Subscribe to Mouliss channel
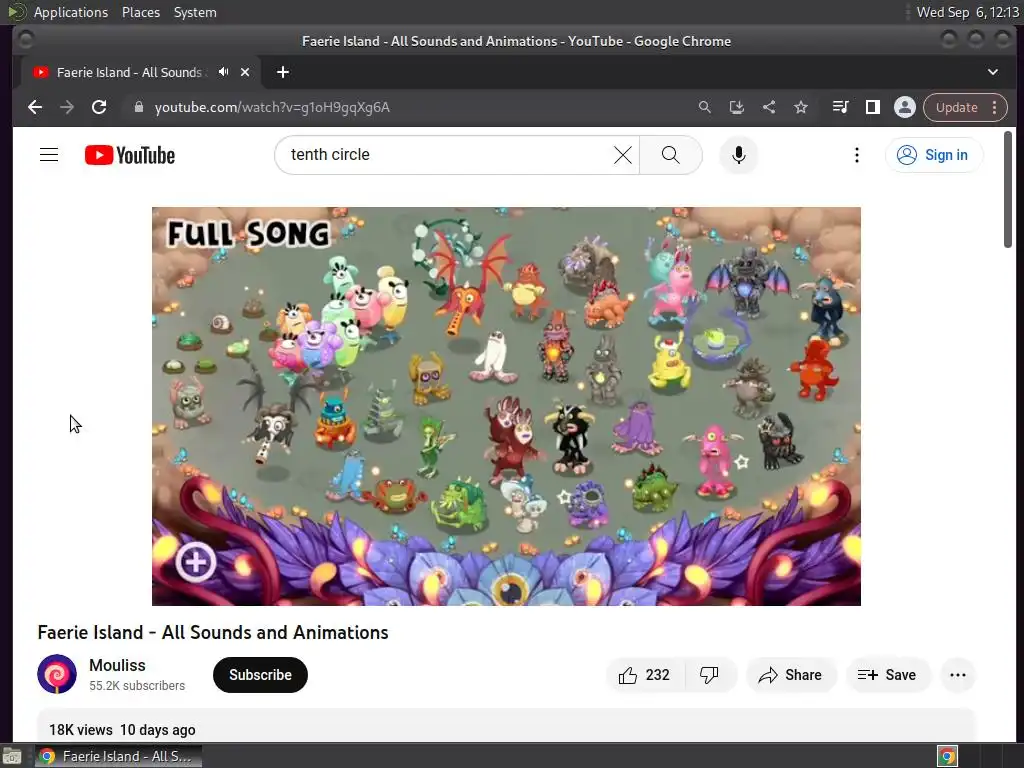Image resolution: width=1024 pixels, height=768 pixels. (x=260, y=675)
